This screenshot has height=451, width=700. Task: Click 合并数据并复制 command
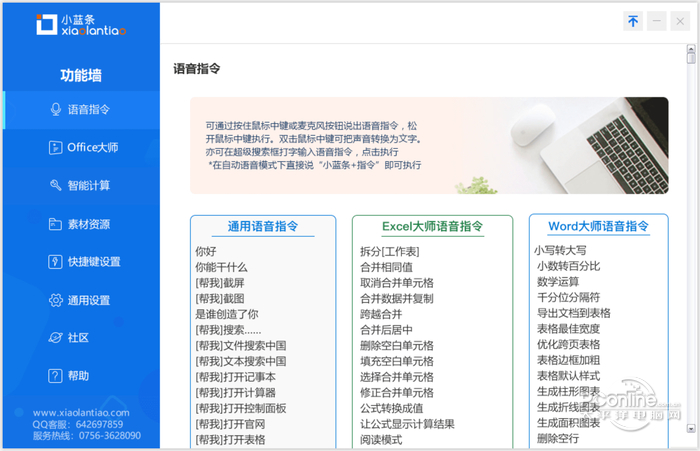(x=397, y=298)
